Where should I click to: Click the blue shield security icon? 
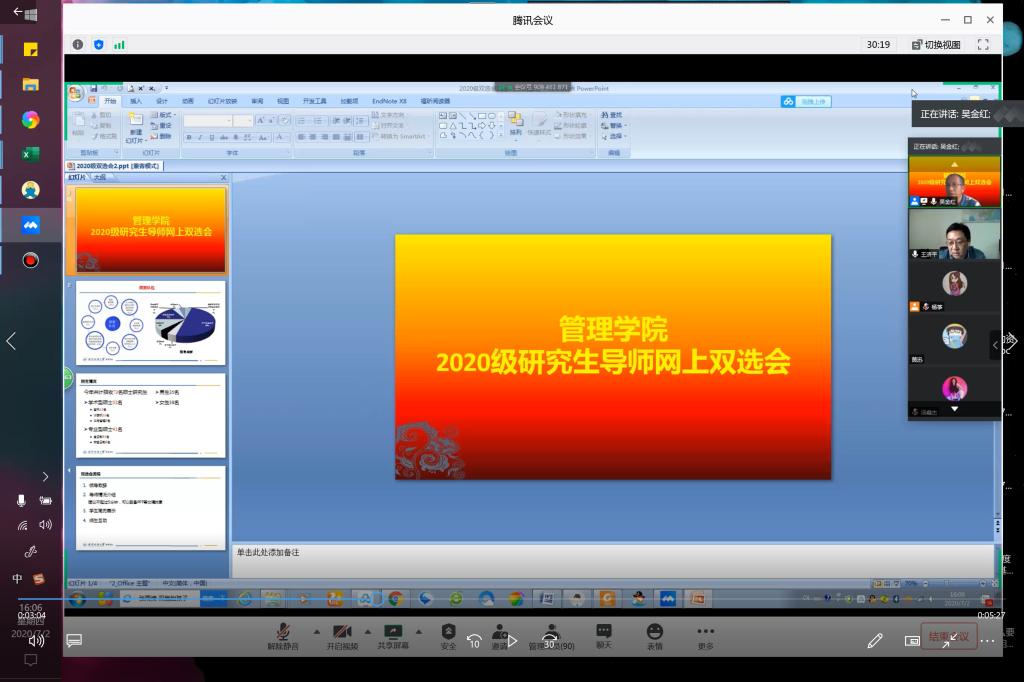click(98, 45)
